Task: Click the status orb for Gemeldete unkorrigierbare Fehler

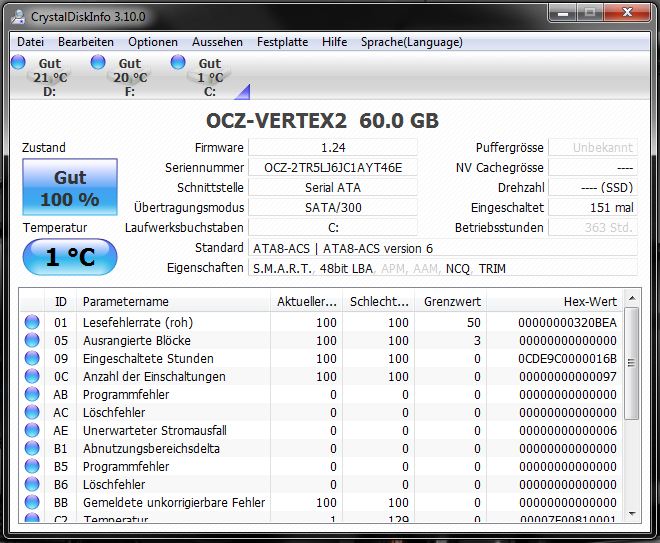Action: [x=32, y=503]
